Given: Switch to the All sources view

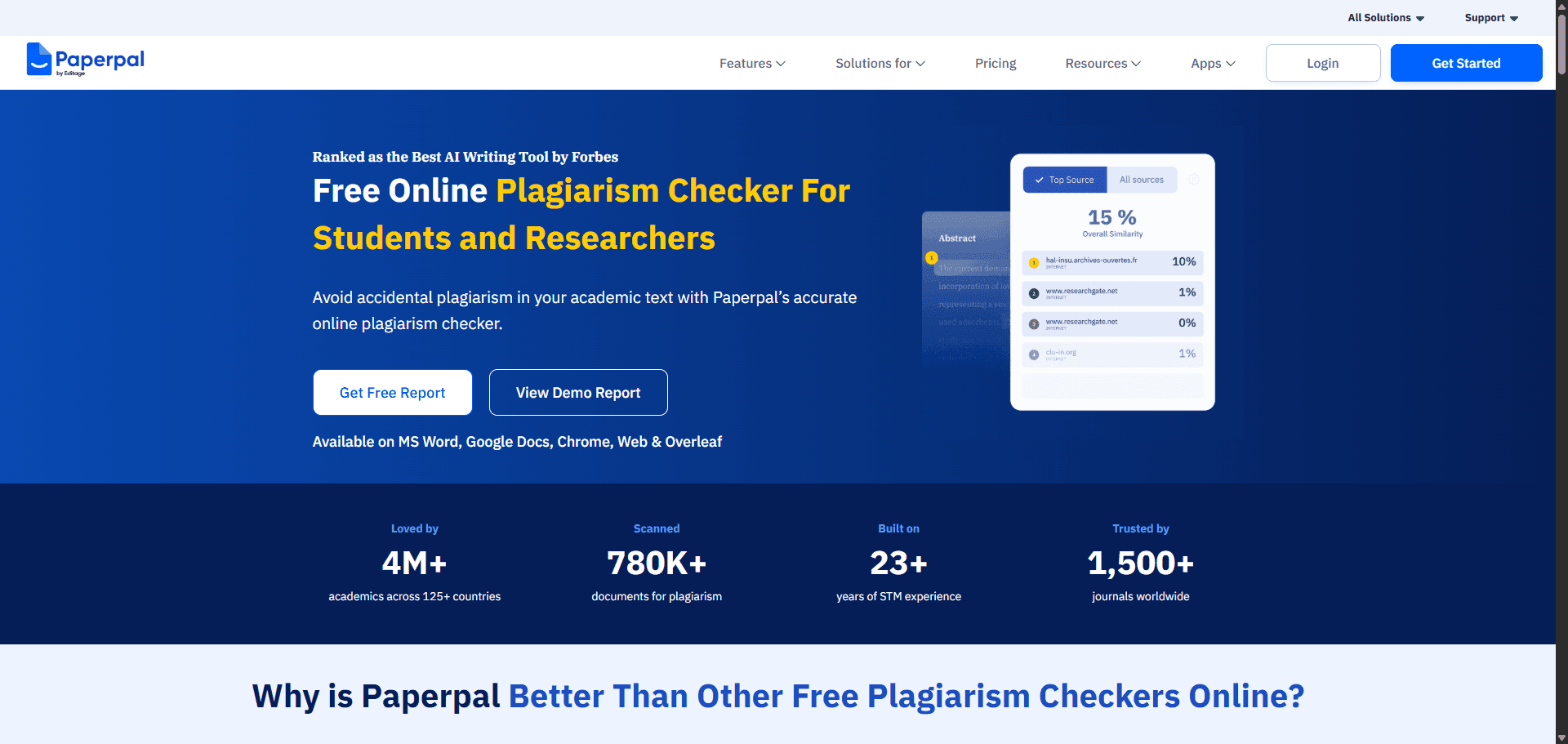Looking at the screenshot, I should 1142,180.
